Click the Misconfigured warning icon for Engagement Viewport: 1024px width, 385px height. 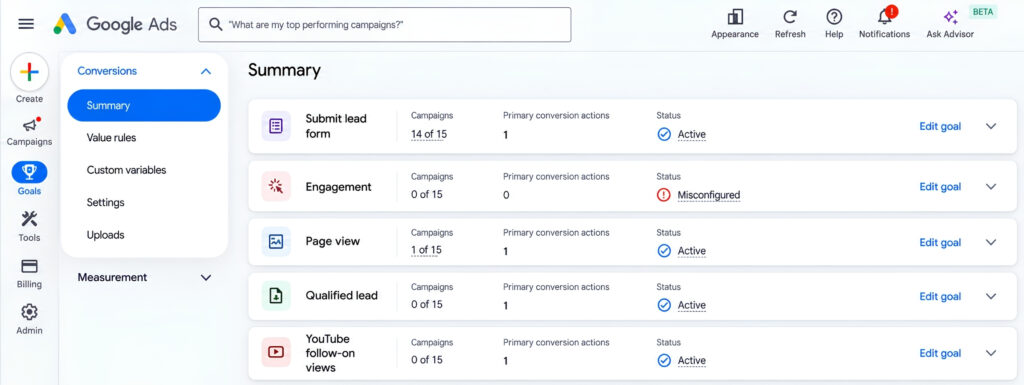pos(664,194)
